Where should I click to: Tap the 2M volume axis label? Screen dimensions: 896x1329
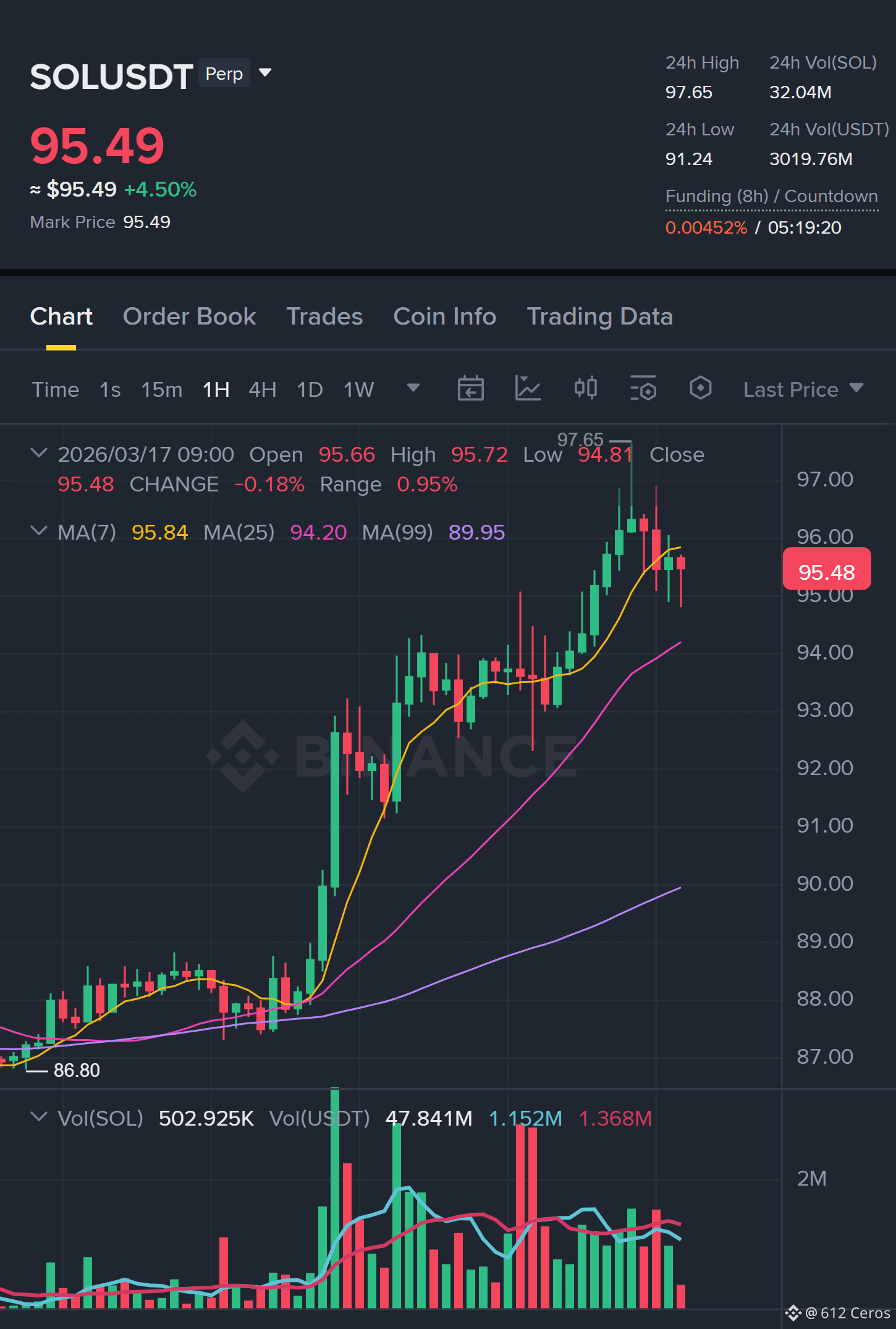pos(811,1178)
